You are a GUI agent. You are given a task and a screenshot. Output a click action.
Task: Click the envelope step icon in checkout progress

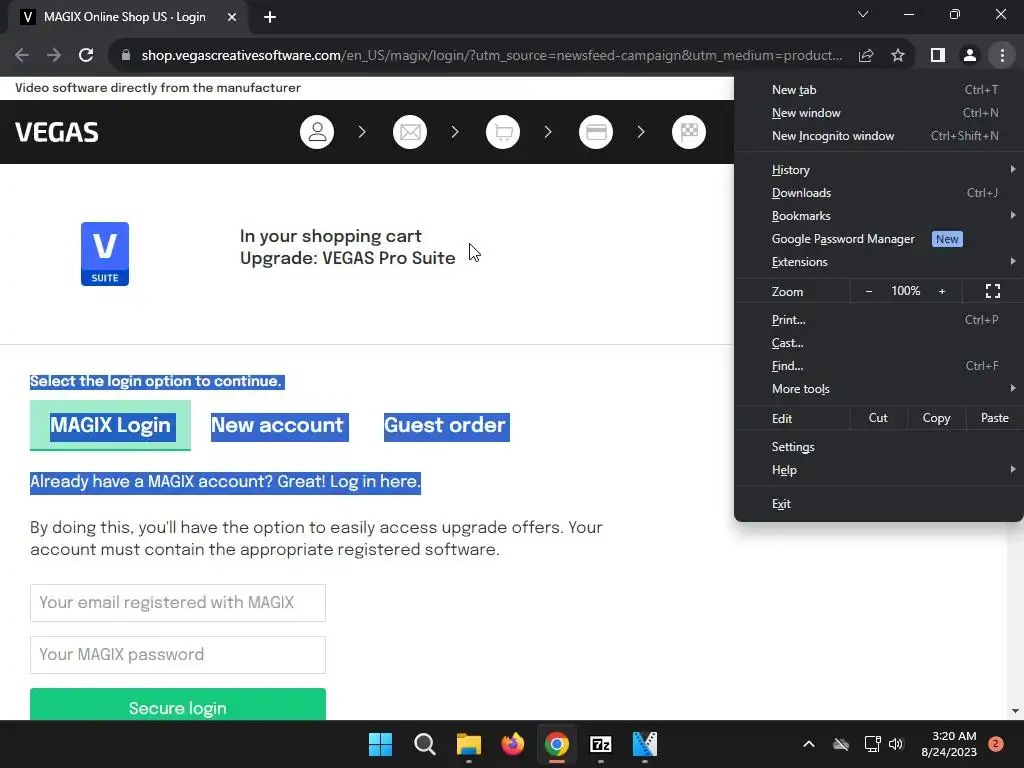(410, 132)
